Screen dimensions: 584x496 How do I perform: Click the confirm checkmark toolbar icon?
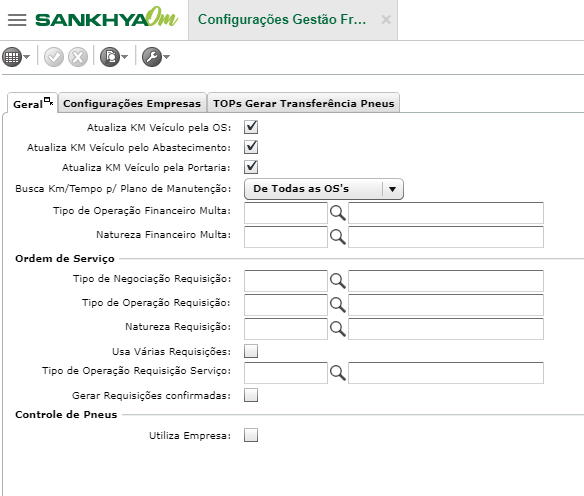(x=54, y=57)
